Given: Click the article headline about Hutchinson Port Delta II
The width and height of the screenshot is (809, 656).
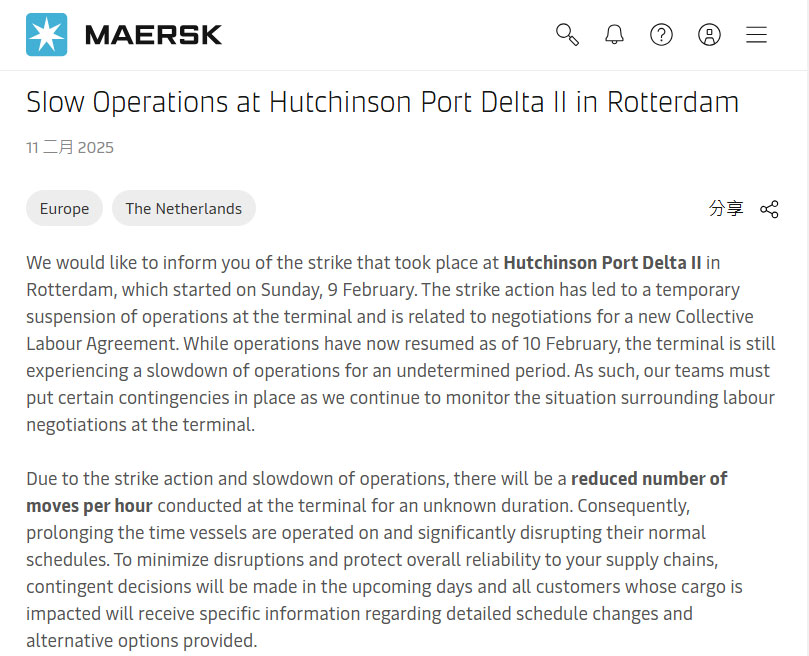Looking at the screenshot, I should point(382,101).
